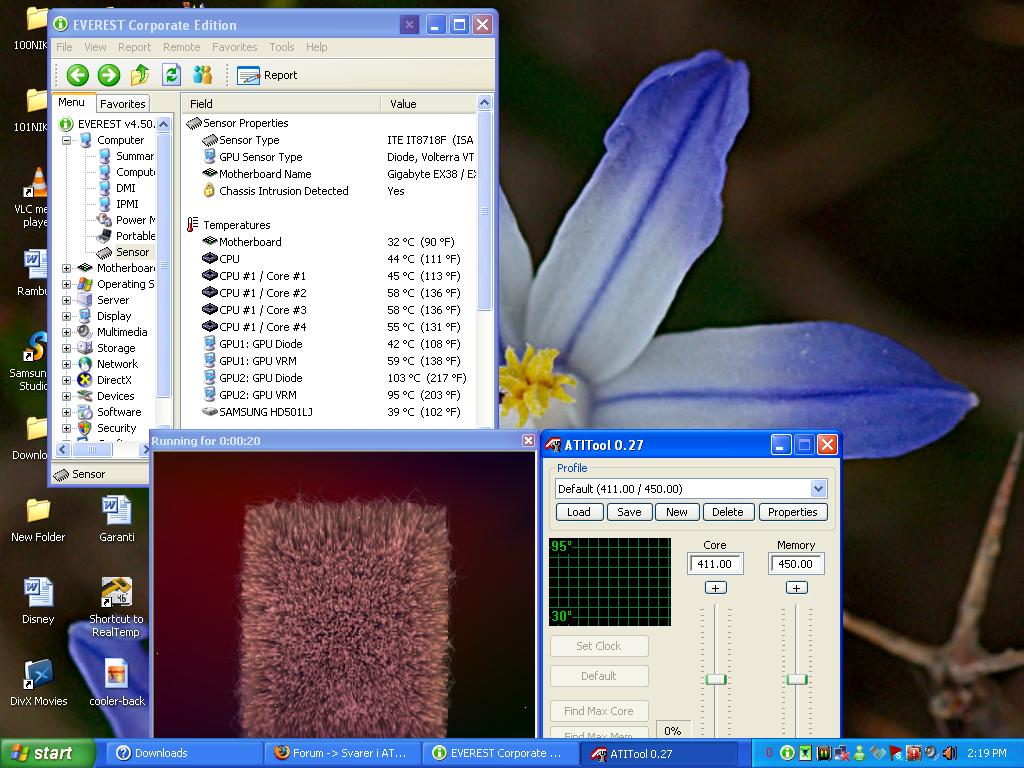Open the File menu in EVEREST

pyautogui.click(x=64, y=47)
